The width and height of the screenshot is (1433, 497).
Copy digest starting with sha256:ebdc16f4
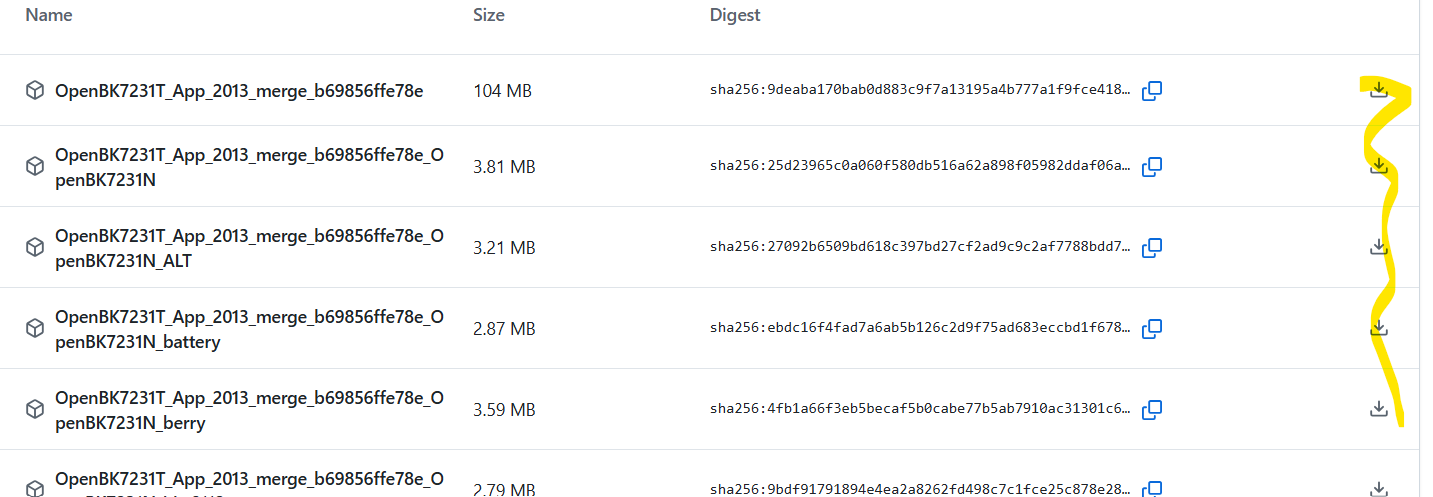click(1152, 328)
